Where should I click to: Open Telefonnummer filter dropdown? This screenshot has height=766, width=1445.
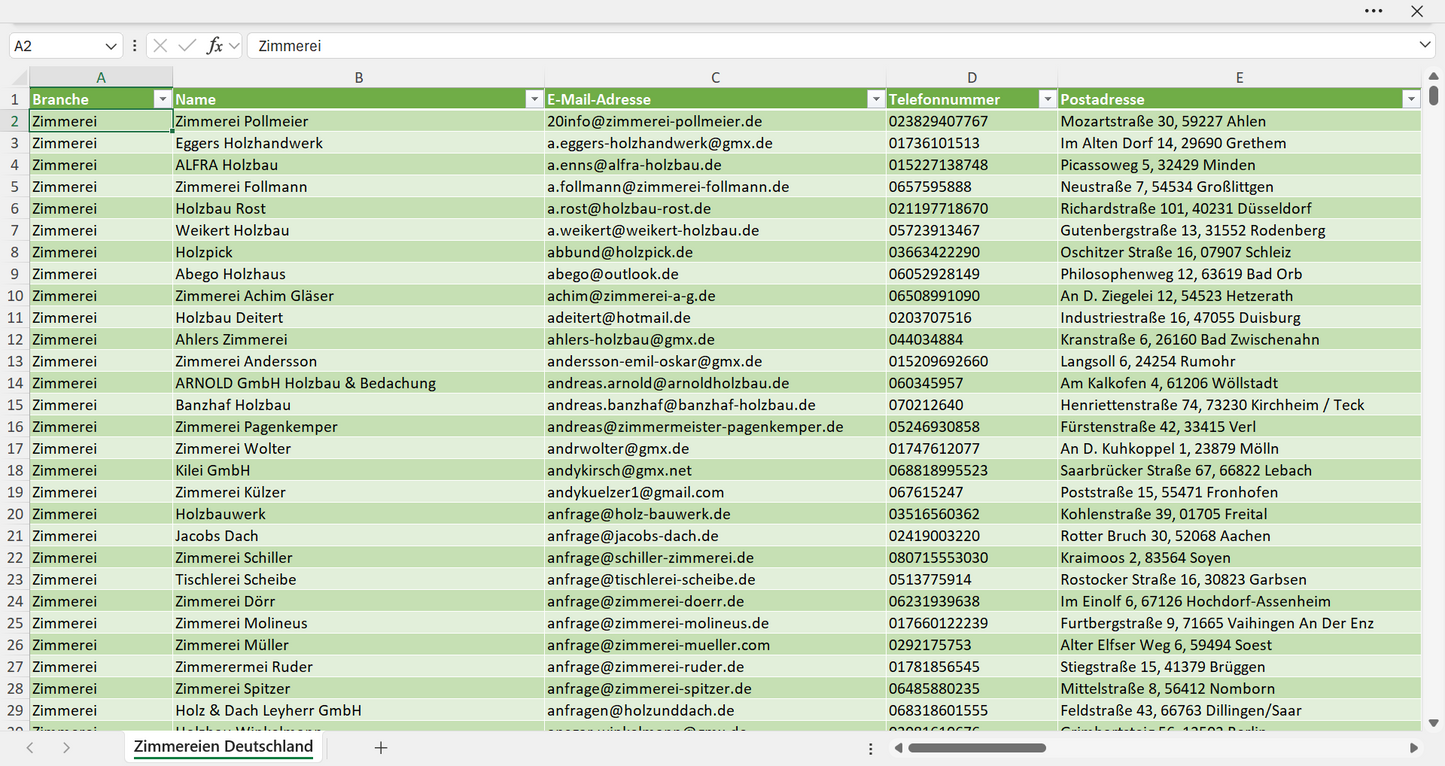pos(1048,99)
